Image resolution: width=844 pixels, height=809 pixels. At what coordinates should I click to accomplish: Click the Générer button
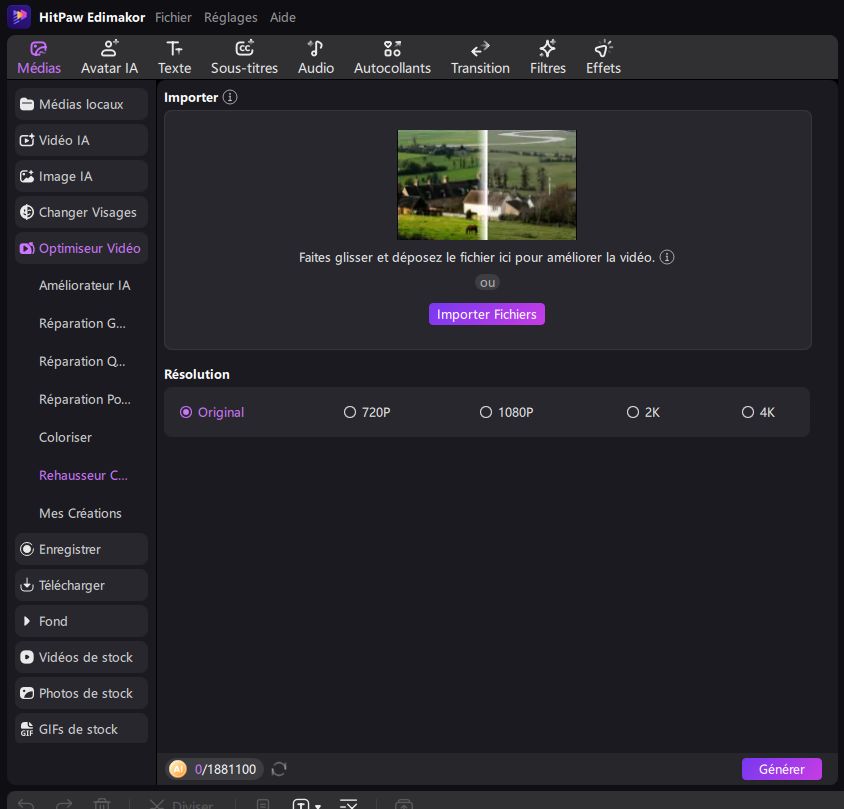click(782, 769)
